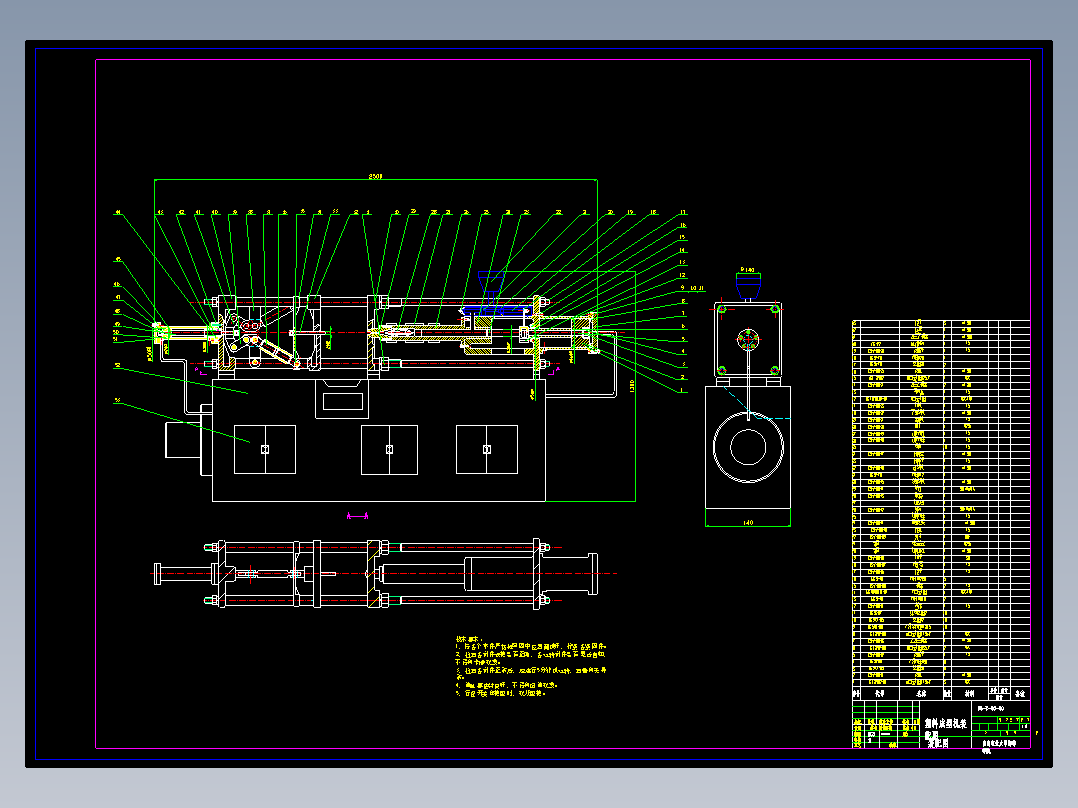Click the right cabinet door on machine base
The height and width of the screenshot is (808, 1078).
(487, 449)
